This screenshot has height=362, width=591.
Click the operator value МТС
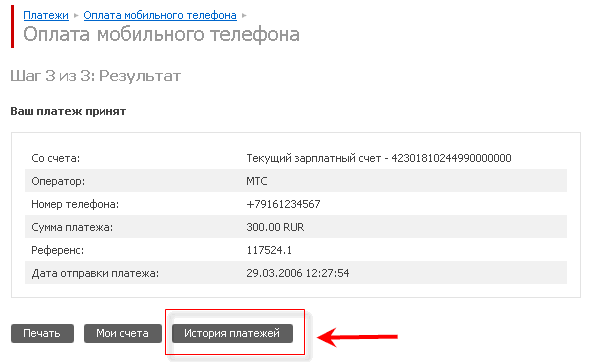click(x=257, y=181)
